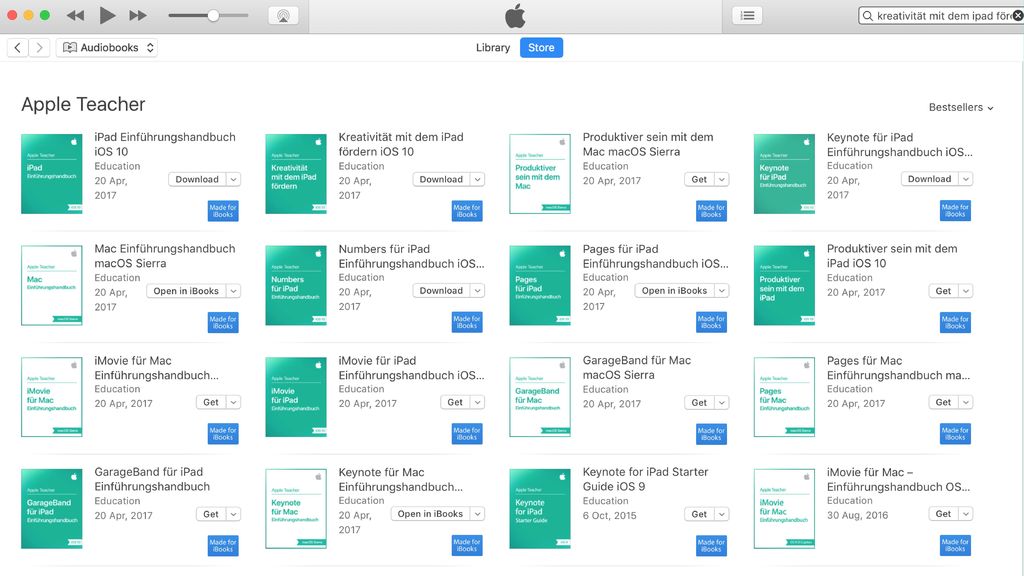Open Mac Einführungshandbuch book cover
The height and width of the screenshot is (576, 1024).
point(52,285)
